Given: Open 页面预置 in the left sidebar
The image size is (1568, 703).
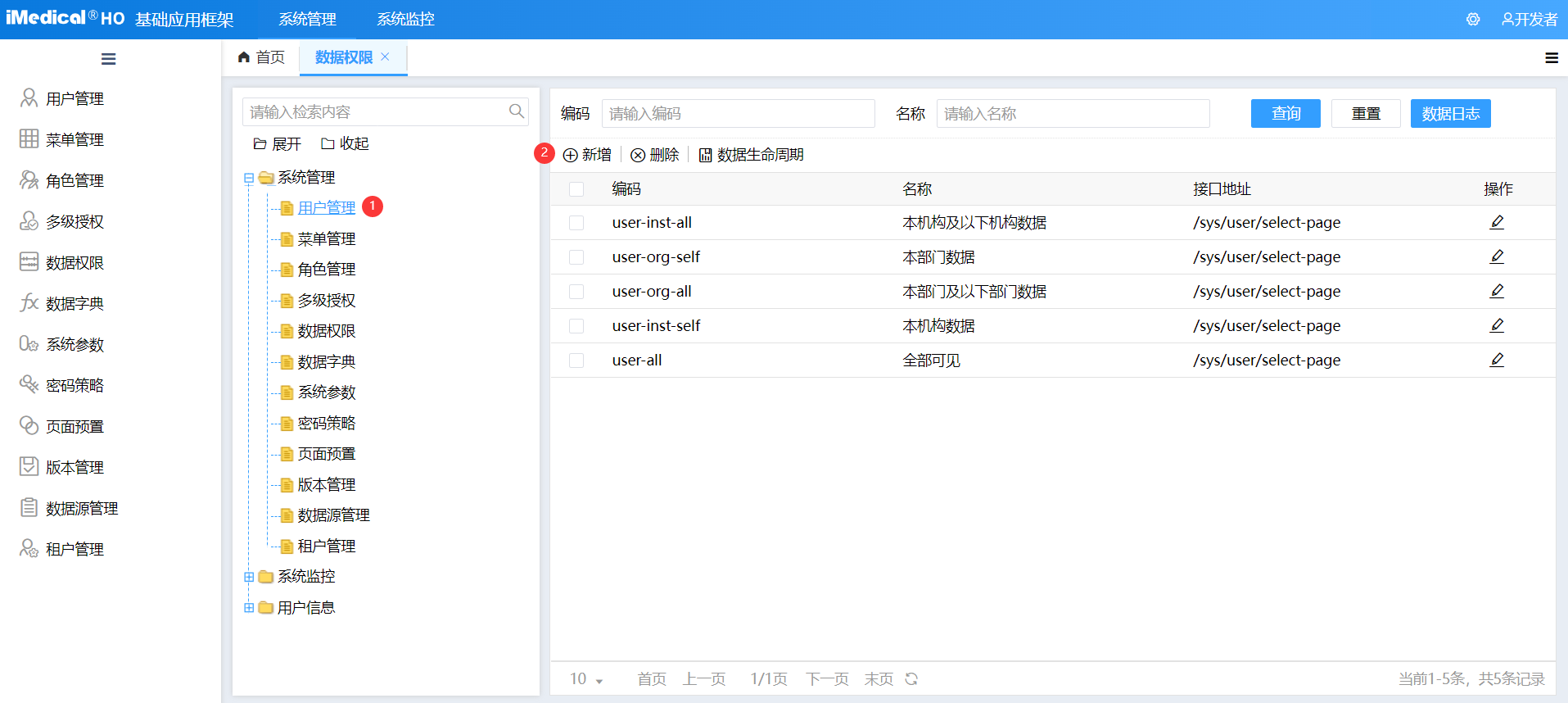Looking at the screenshot, I should pos(62,426).
